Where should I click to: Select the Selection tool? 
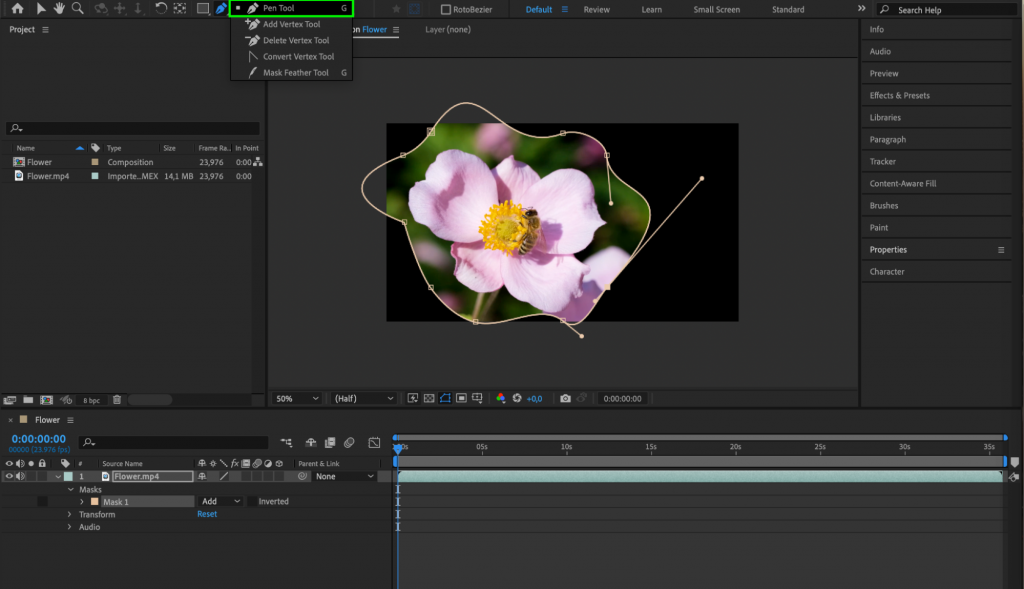click(x=41, y=9)
